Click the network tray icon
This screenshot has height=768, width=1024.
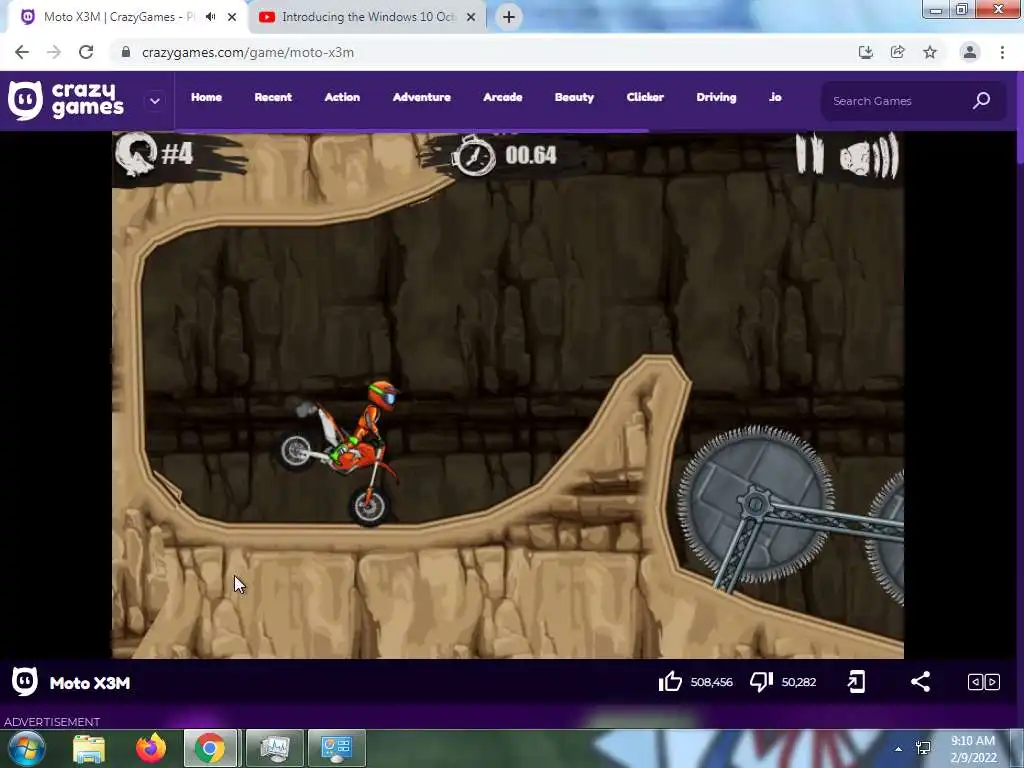[x=923, y=748]
